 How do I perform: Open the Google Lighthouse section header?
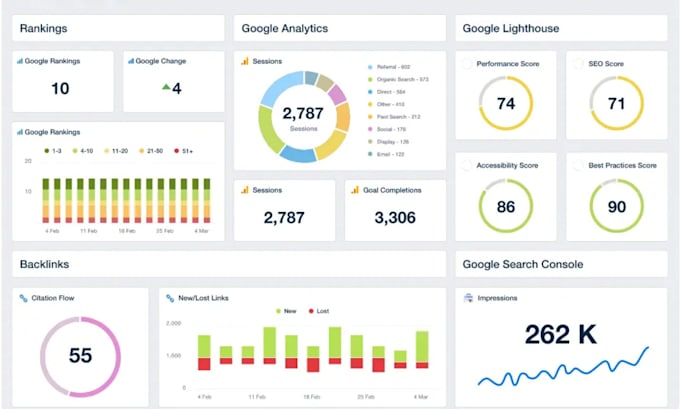tap(561, 28)
